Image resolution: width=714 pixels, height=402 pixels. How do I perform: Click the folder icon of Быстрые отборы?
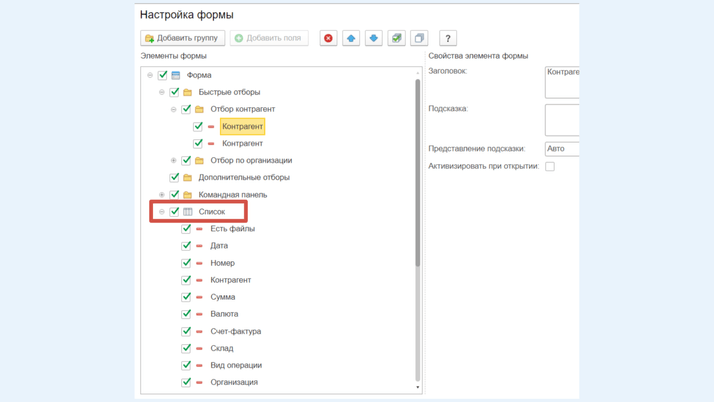188,92
